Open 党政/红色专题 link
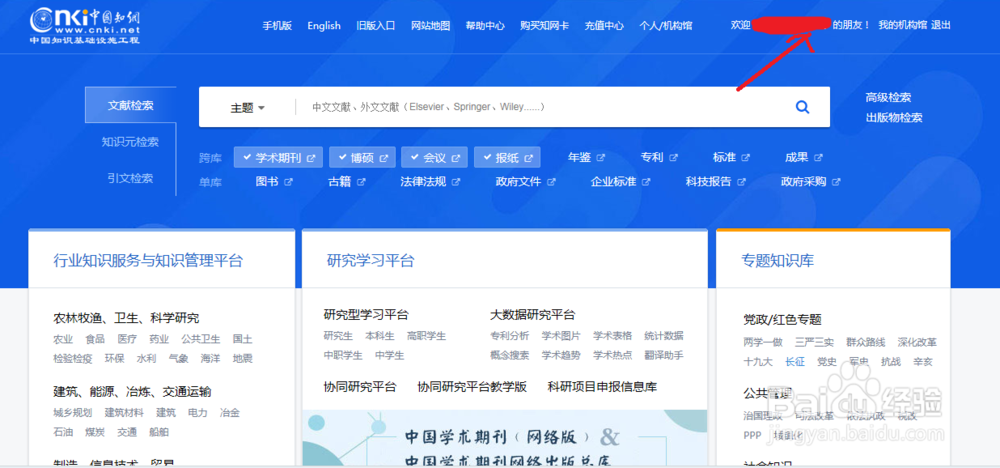The image size is (1000, 468). pyautogui.click(x=782, y=319)
